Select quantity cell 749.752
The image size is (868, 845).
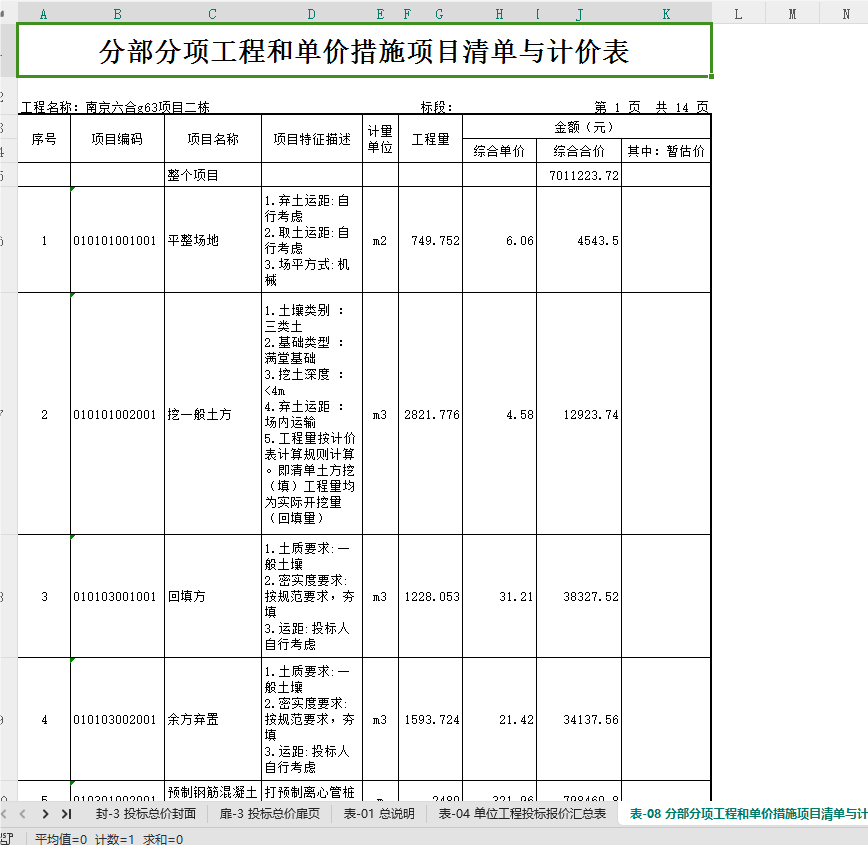[431, 240]
